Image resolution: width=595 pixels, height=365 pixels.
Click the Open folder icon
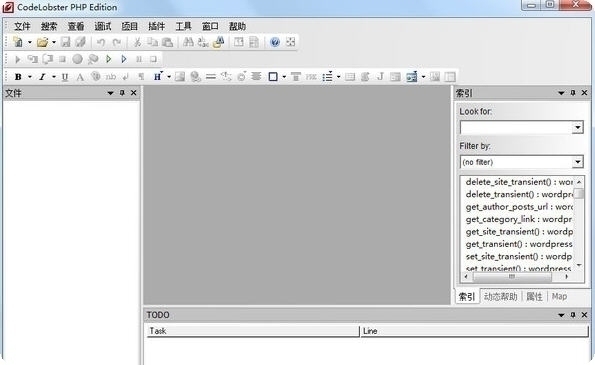(42, 42)
